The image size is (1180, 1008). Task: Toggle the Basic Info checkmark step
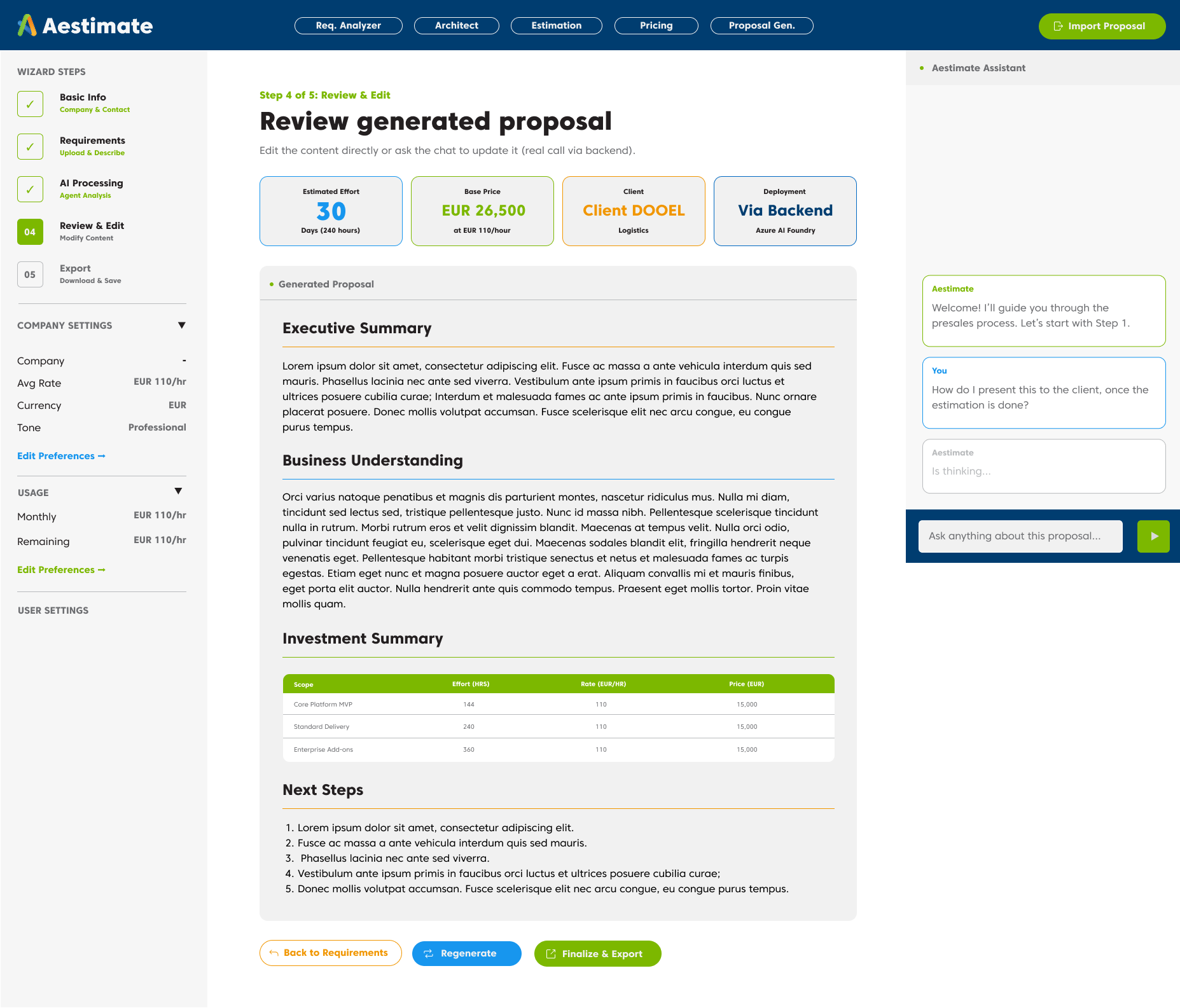[x=30, y=104]
